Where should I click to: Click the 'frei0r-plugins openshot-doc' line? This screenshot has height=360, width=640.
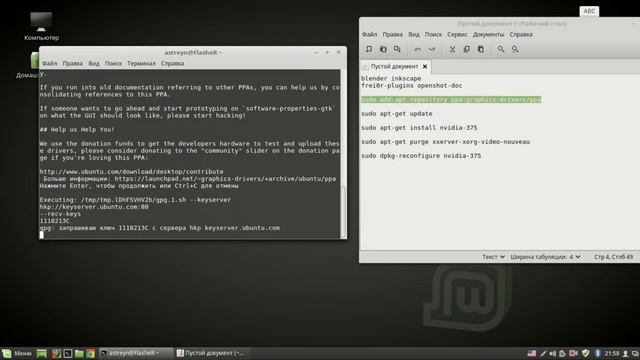click(411, 86)
